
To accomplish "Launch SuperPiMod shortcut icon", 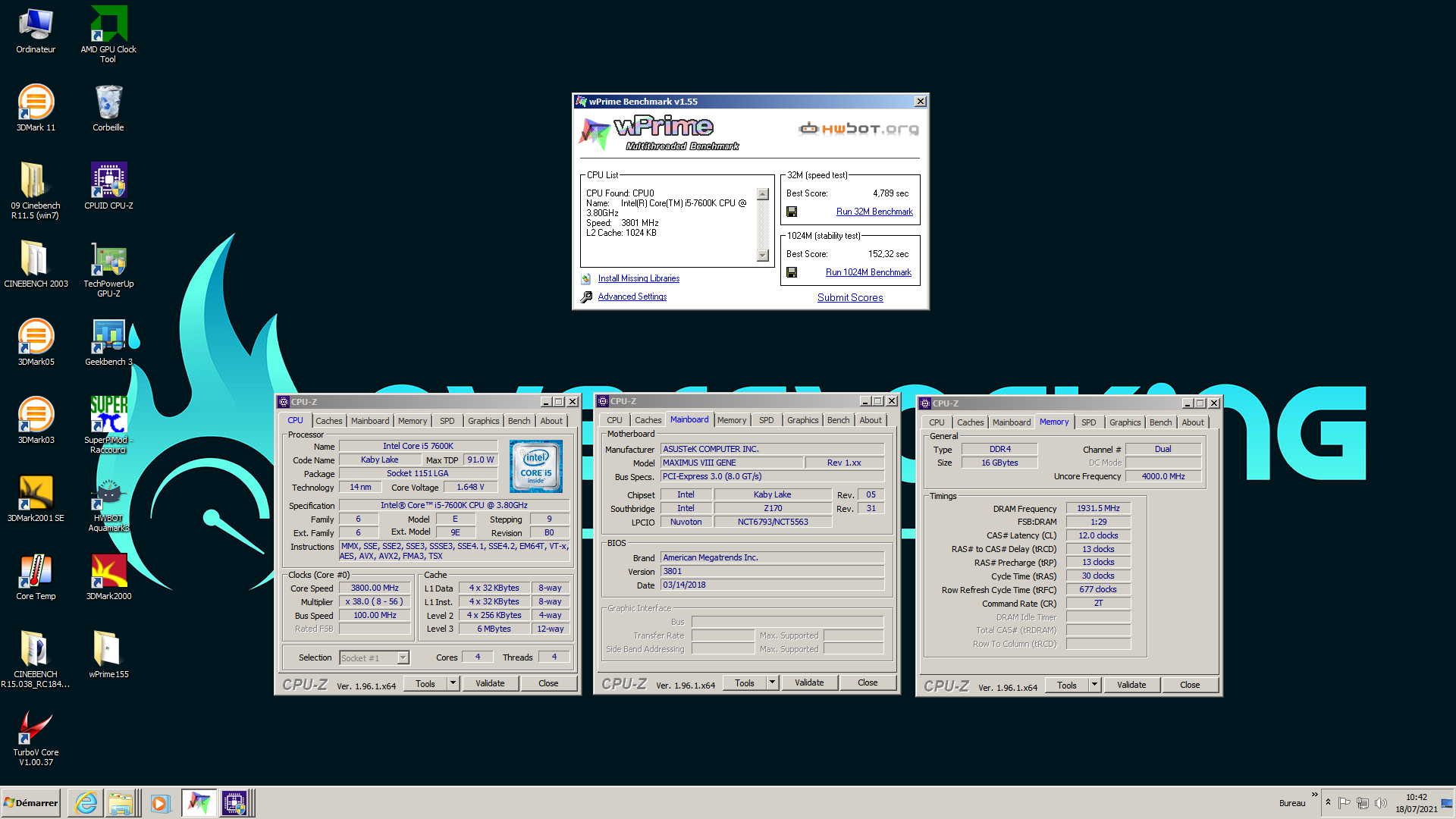I will click(x=108, y=425).
